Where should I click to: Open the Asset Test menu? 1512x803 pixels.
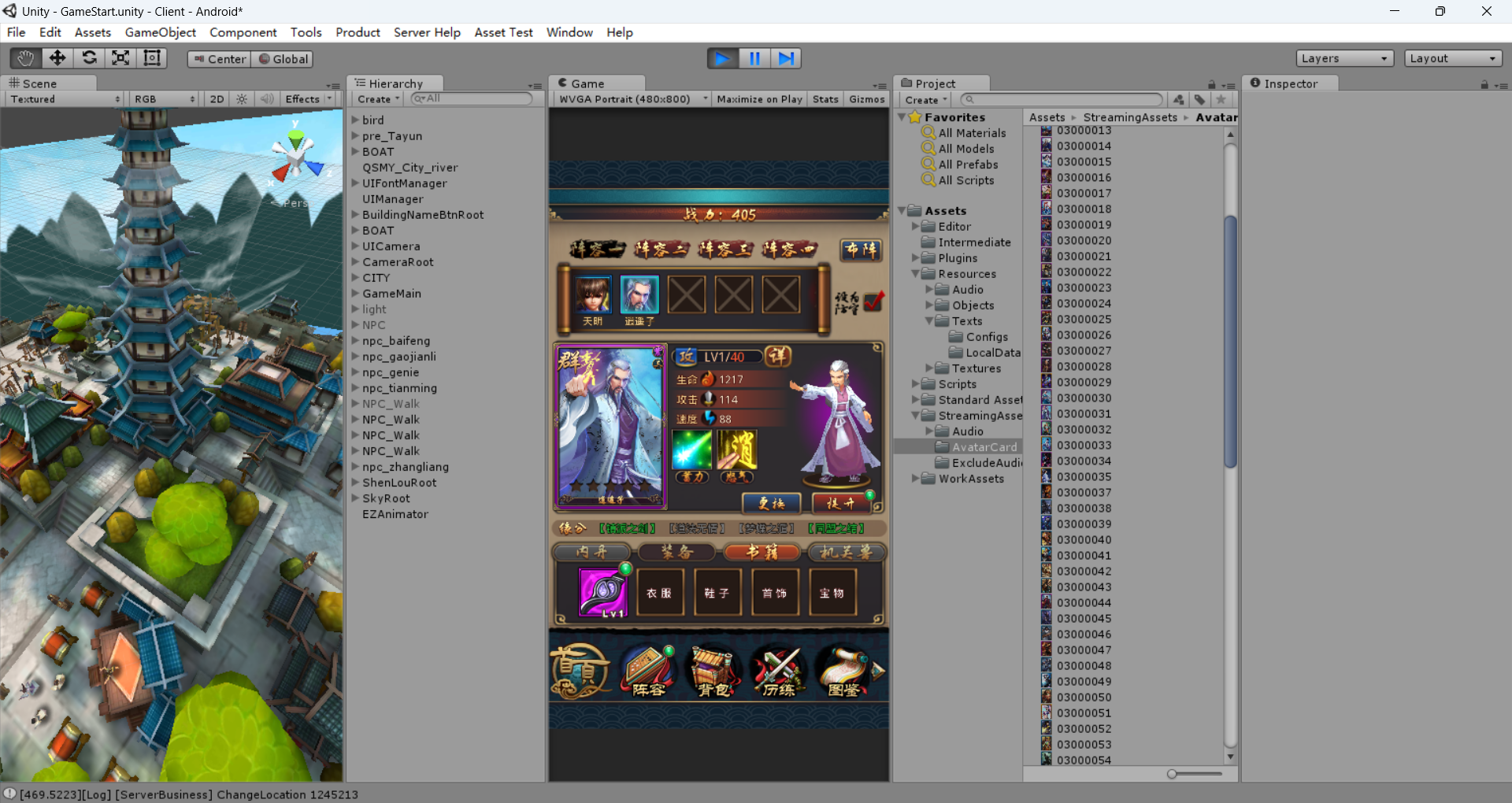pyautogui.click(x=503, y=32)
